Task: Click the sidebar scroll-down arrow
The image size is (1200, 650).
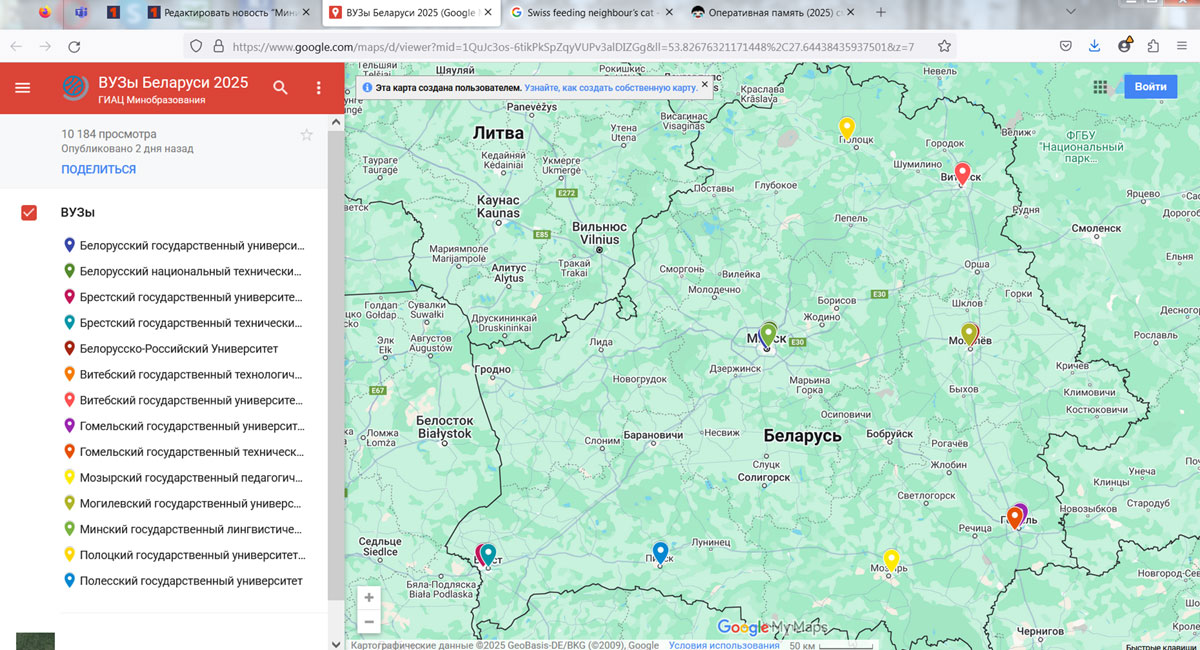Action: (335, 643)
